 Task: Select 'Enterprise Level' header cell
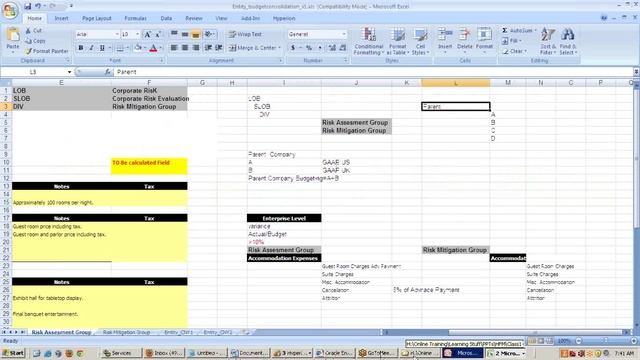284,218
